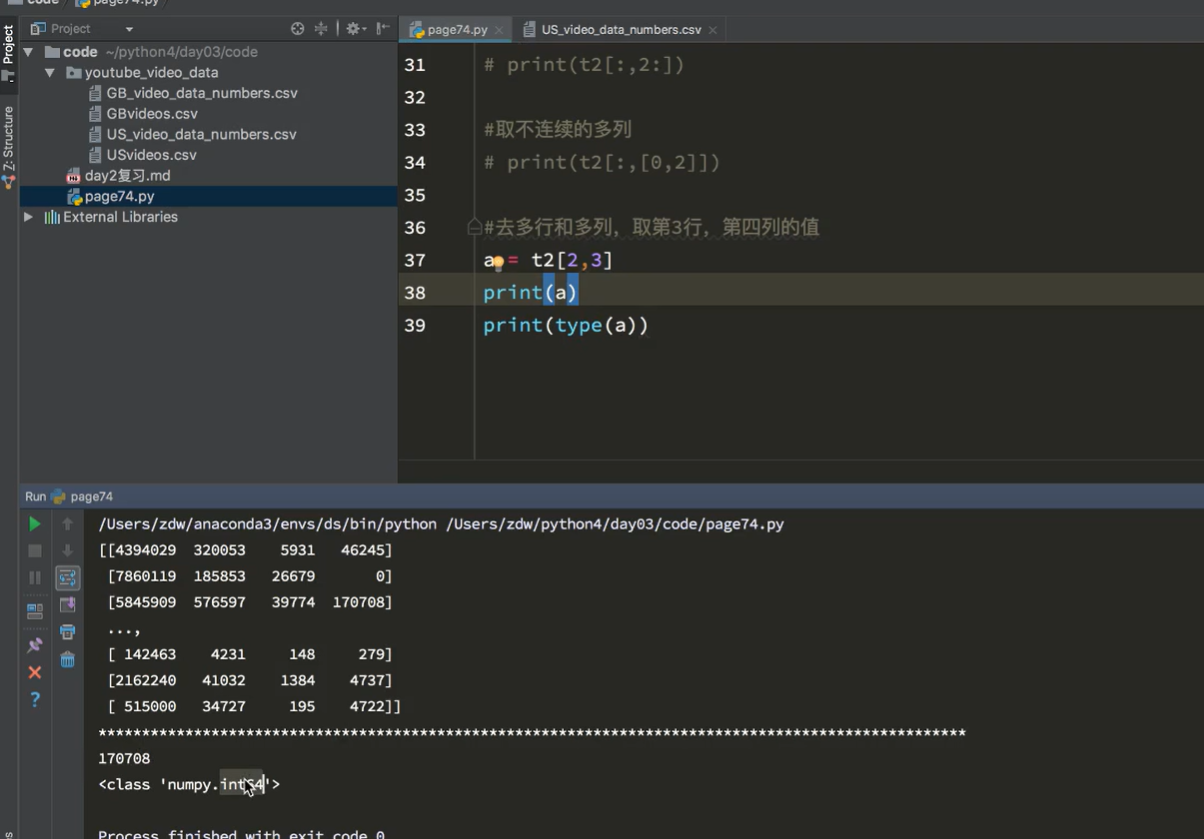Click the Restore layout icon in Run panel

click(35, 611)
